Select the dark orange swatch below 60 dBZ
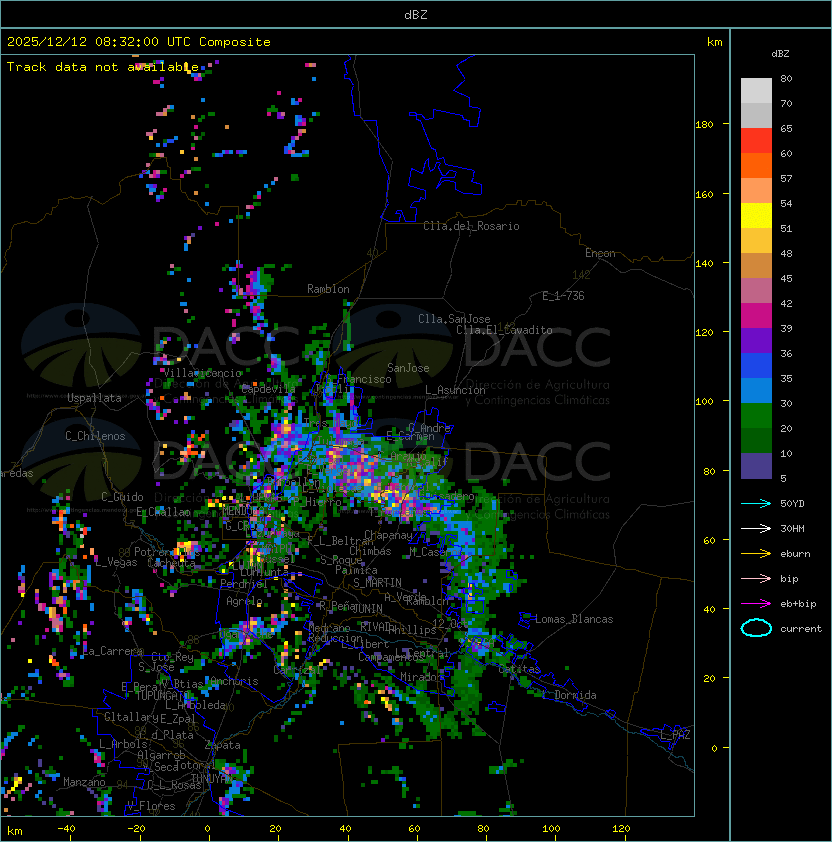Screen dimensions: 832x842 click(756, 166)
